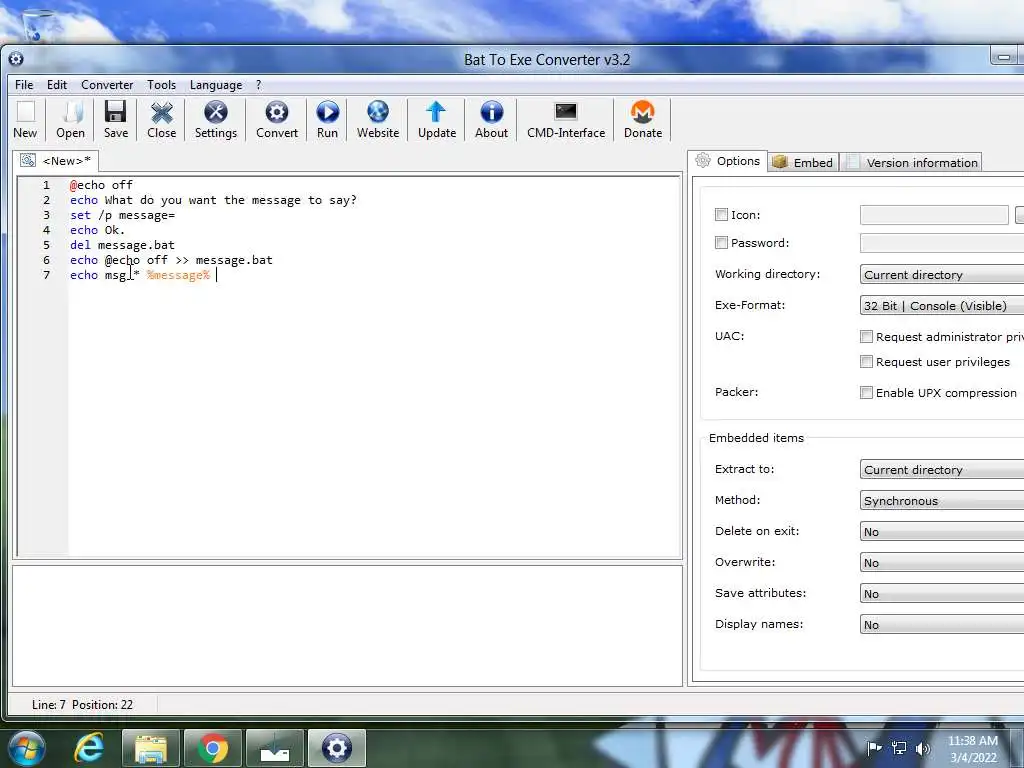Click editor line 1 '@echo off'
The height and width of the screenshot is (768, 1024).
[x=101, y=185]
